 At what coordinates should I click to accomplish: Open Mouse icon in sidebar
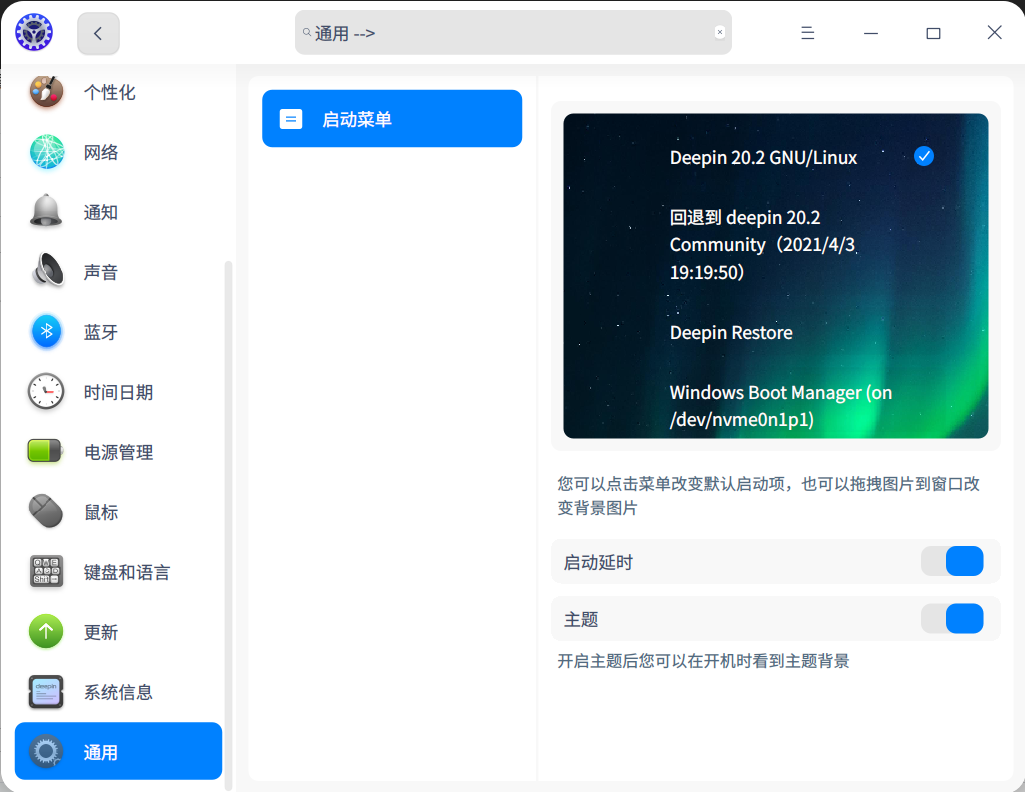pos(46,511)
